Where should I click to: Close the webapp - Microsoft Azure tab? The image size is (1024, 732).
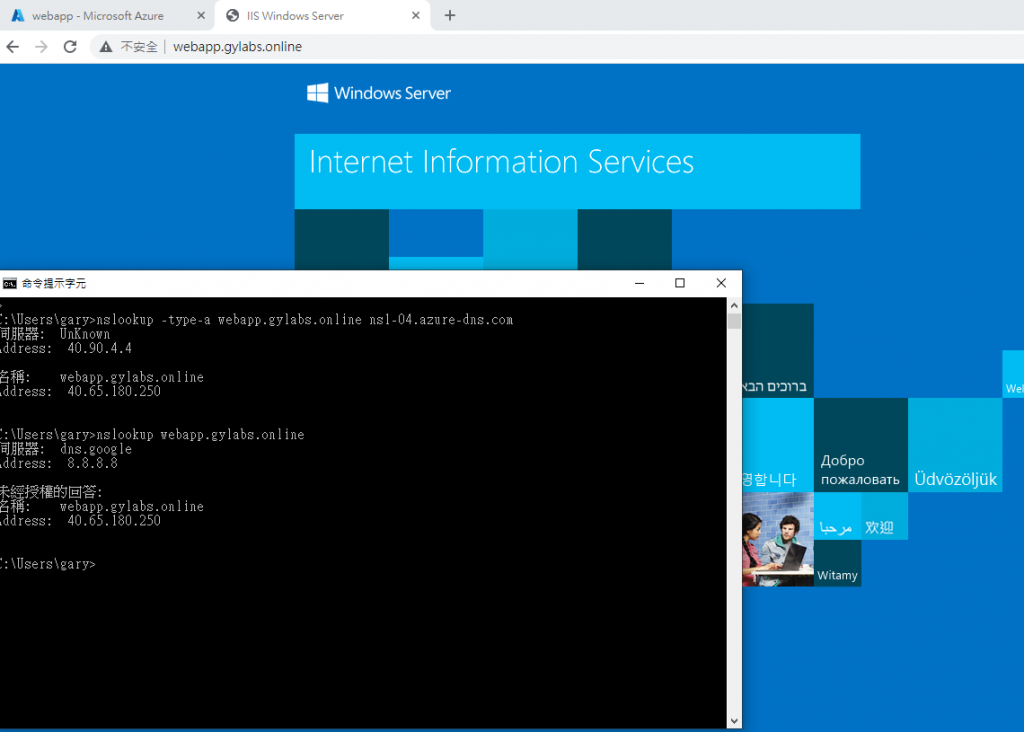pyautogui.click(x=200, y=16)
